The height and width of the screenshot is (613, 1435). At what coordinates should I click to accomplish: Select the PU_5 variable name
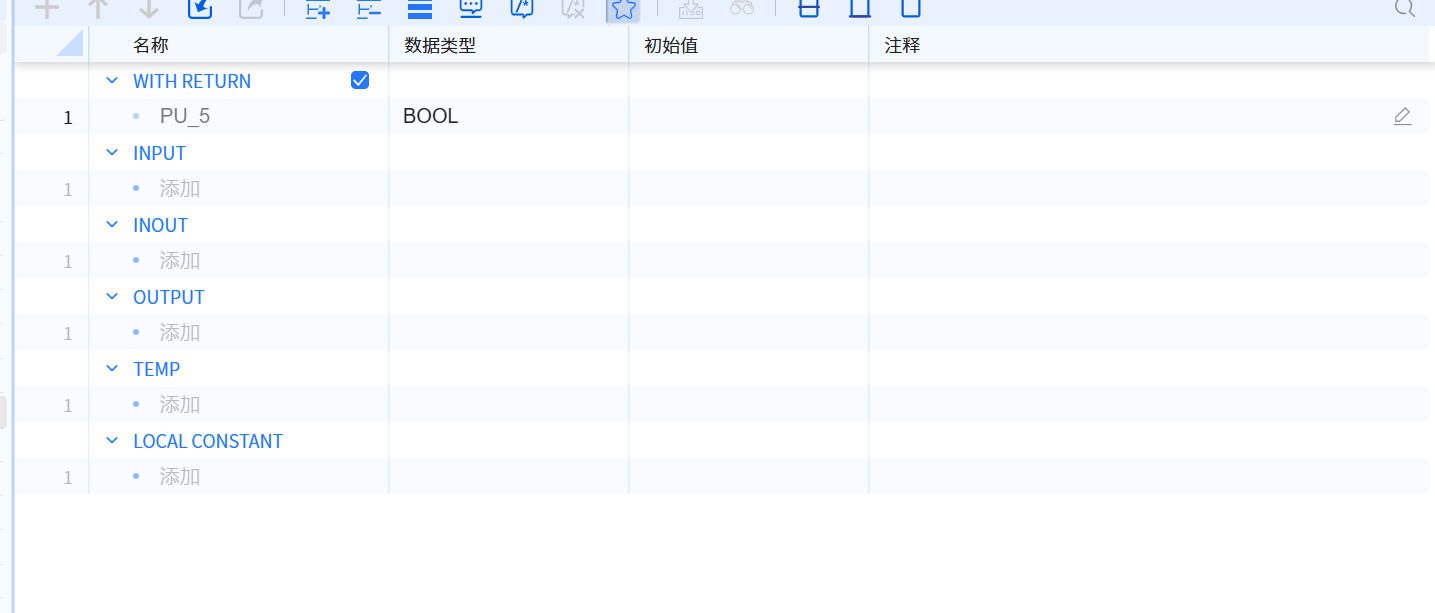coord(185,117)
